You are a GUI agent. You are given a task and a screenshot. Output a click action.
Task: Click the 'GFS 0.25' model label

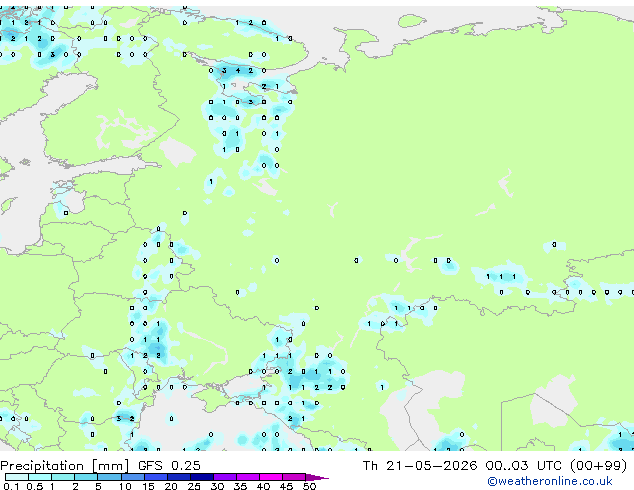[169, 466]
